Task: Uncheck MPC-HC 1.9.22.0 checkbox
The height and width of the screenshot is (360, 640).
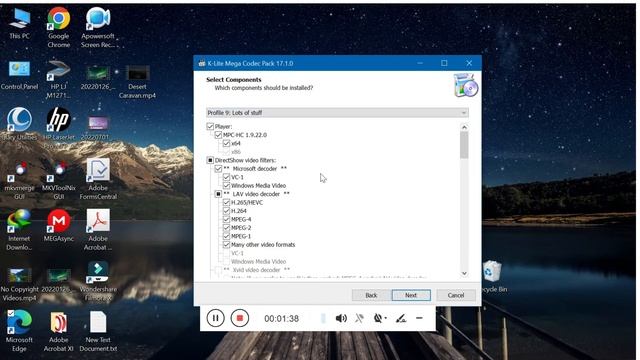Action: tap(218, 135)
